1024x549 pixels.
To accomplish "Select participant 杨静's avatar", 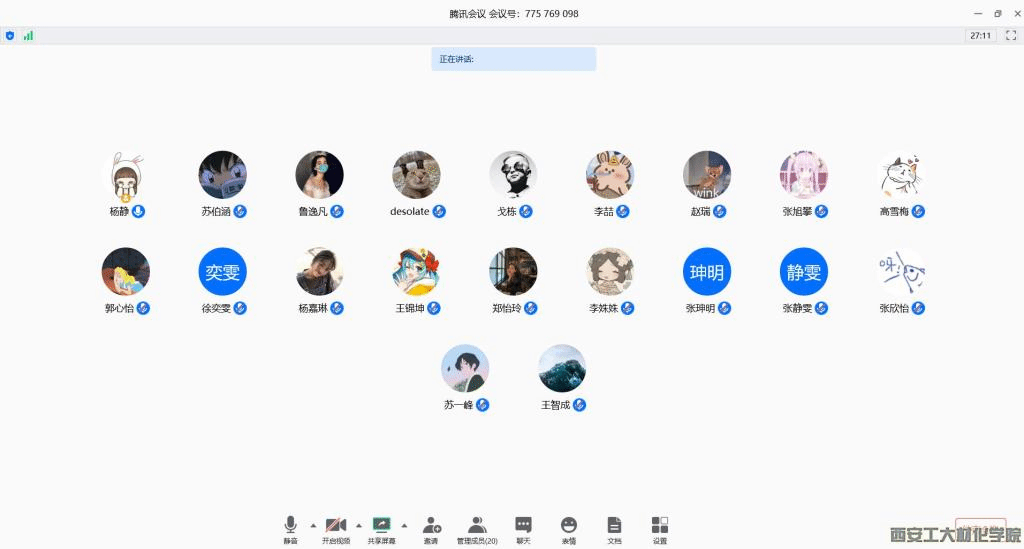I will point(126,175).
